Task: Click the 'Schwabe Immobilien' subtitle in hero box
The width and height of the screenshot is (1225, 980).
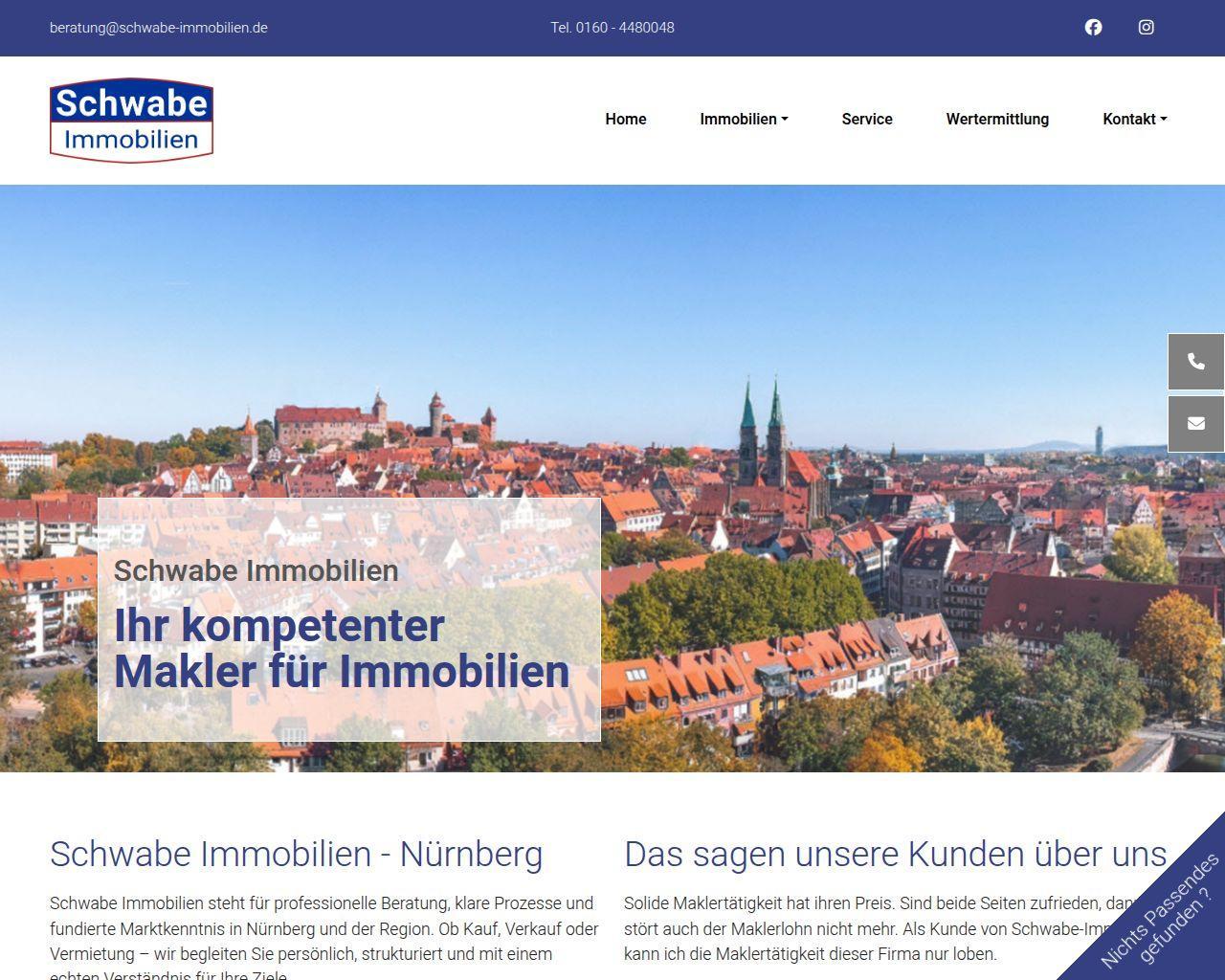Action: coord(256,570)
